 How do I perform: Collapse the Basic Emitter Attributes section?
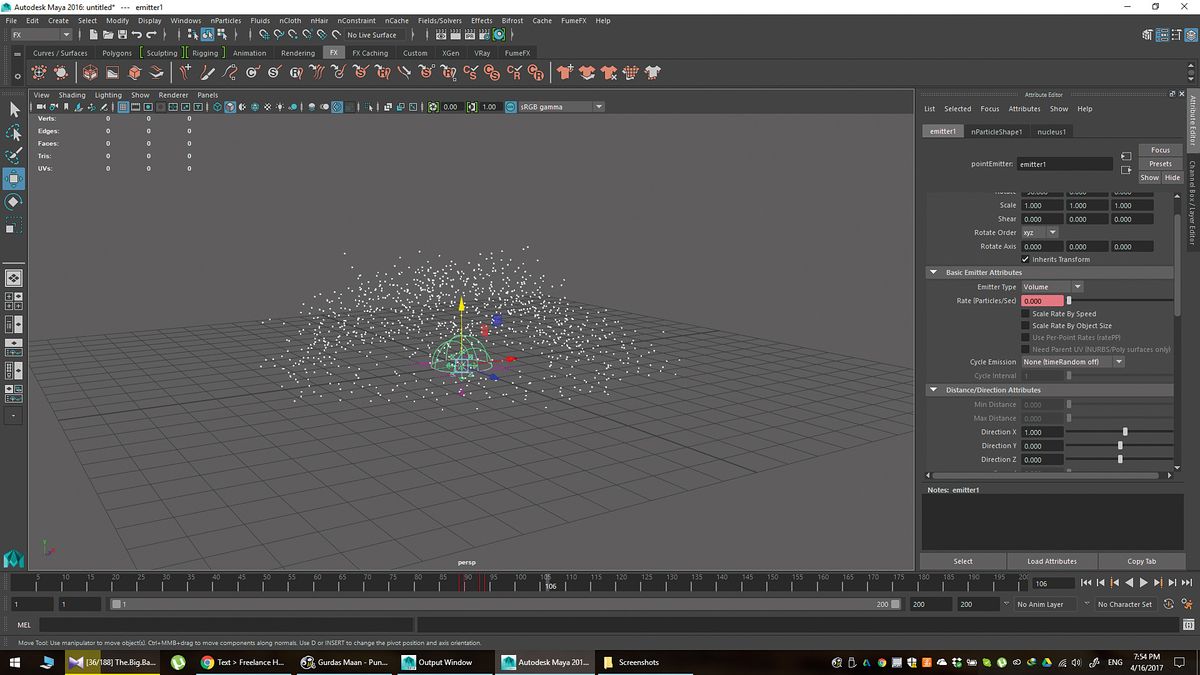click(933, 271)
